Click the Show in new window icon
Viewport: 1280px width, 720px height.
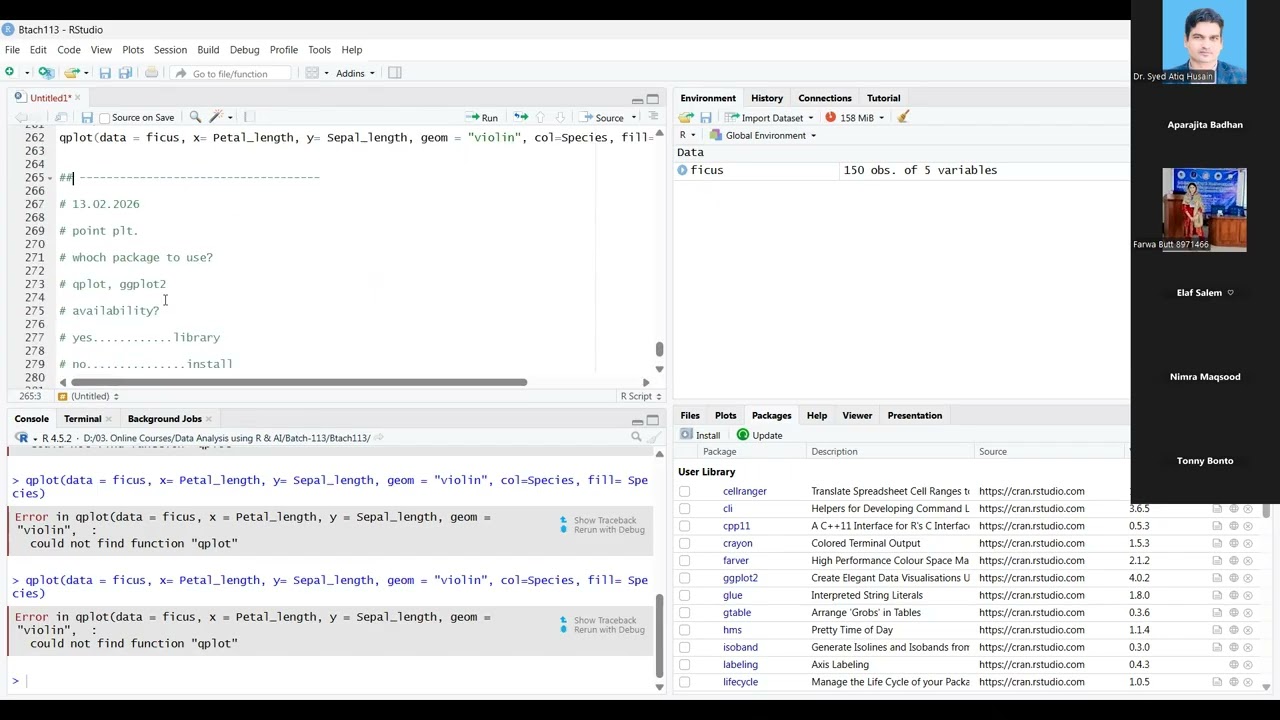pyautogui.click(x=62, y=117)
